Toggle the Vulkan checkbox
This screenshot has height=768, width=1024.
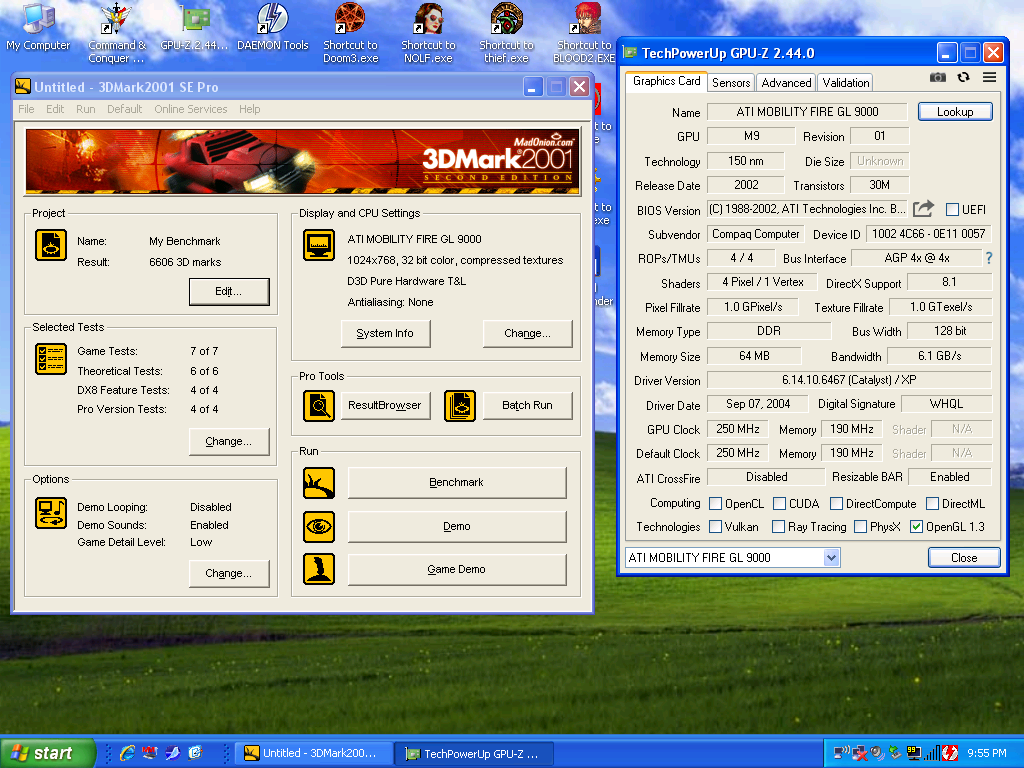pyautogui.click(x=715, y=527)
